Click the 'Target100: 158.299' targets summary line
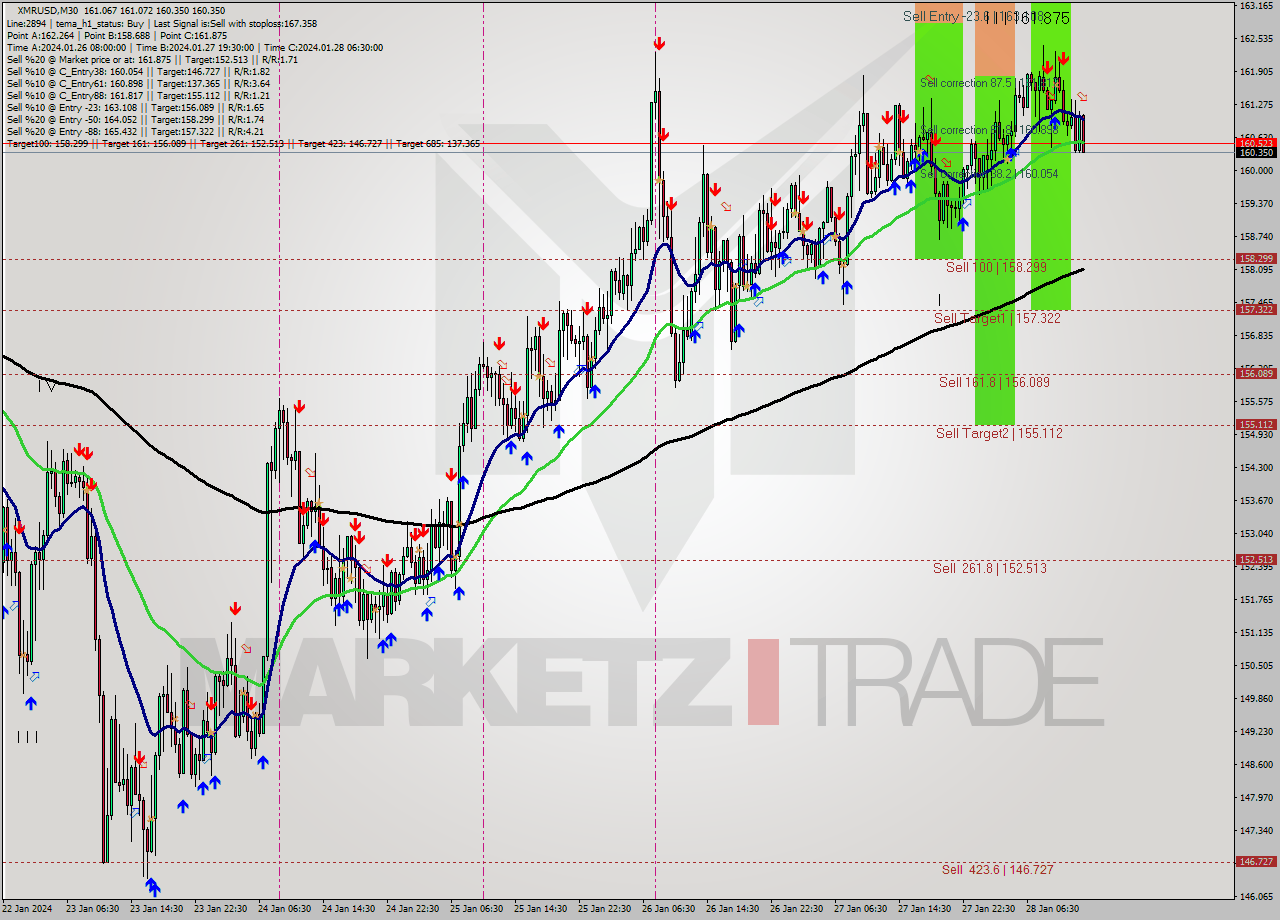 coord(243,144)
